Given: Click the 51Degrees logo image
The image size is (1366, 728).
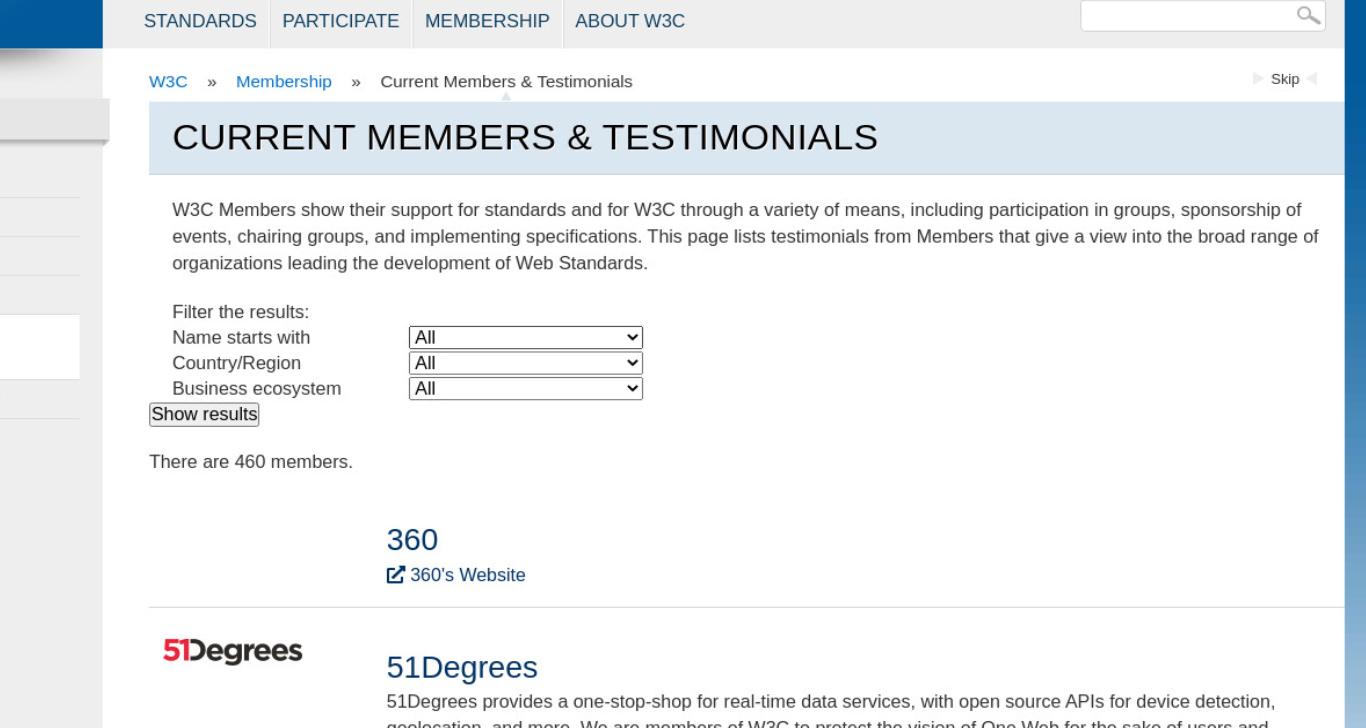Looking at the screenshot, I should pos(232,651).
